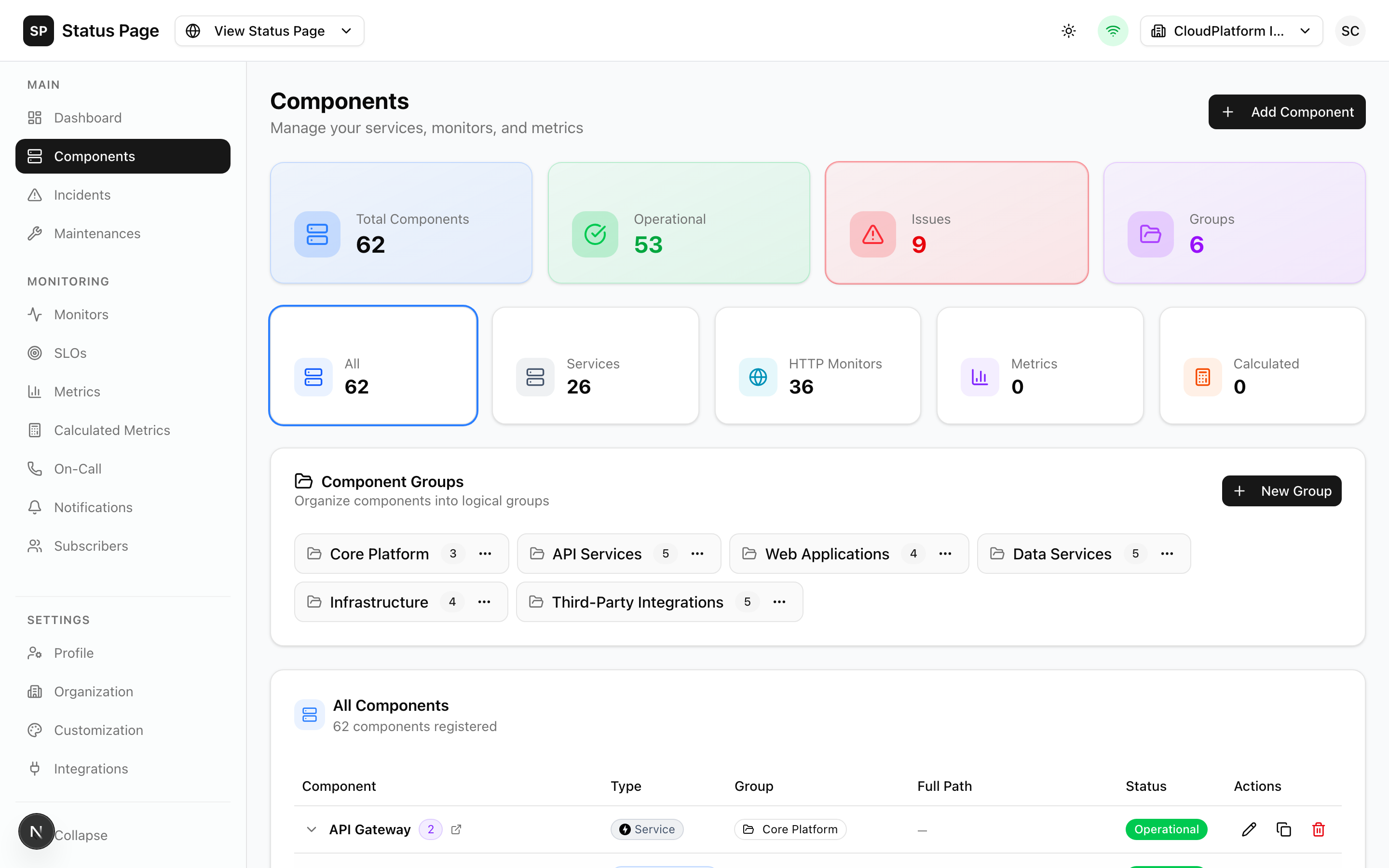Toggle light/dark theme with sun icon
The height and width of the screenshot is (868, 1389).
1068,30
